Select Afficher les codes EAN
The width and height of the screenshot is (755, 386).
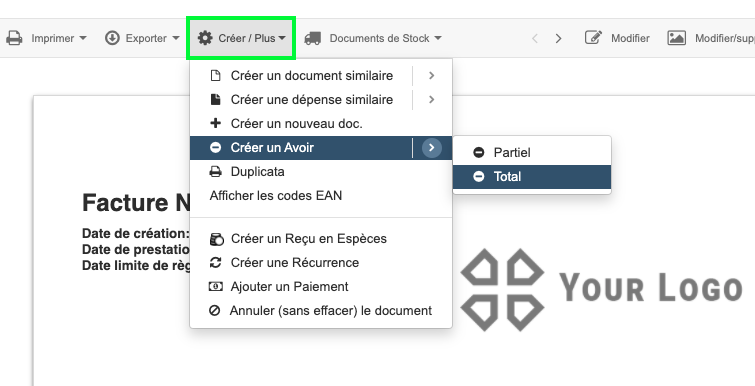coord(276,196)
